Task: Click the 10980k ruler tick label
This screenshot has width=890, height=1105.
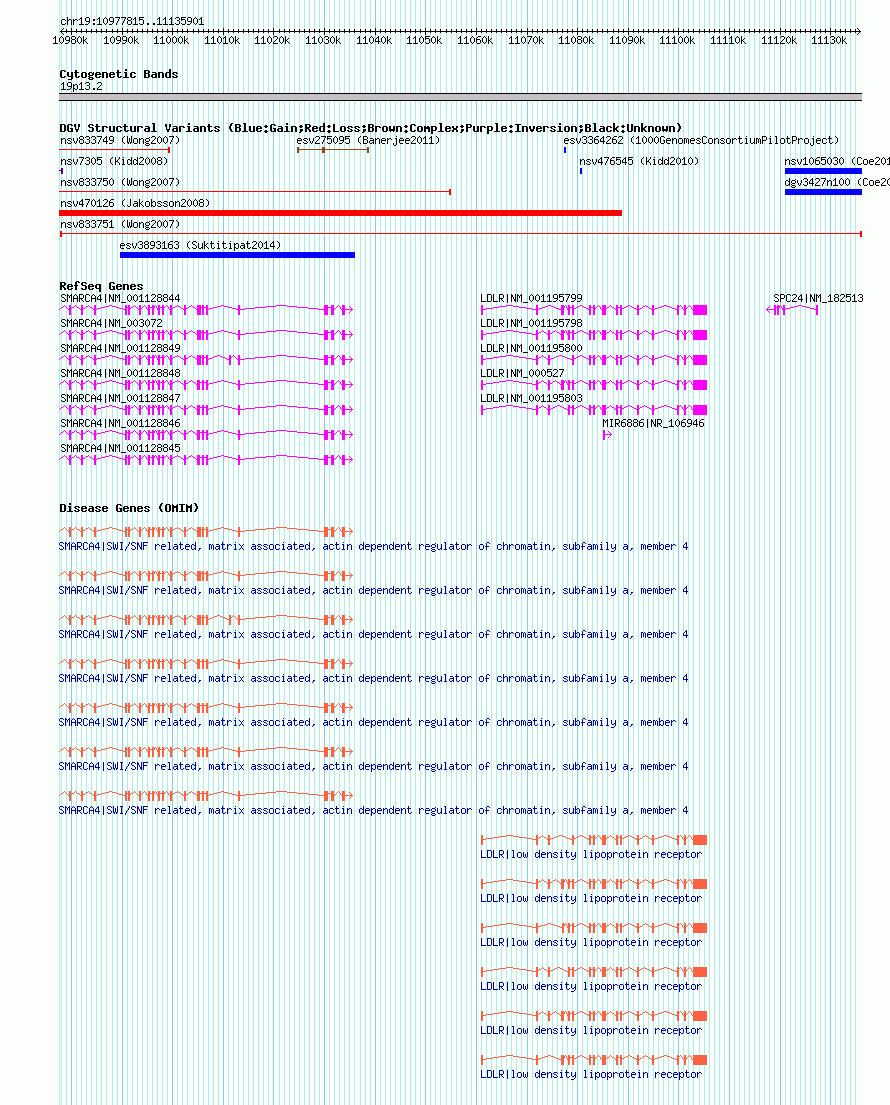Action: 70,40
